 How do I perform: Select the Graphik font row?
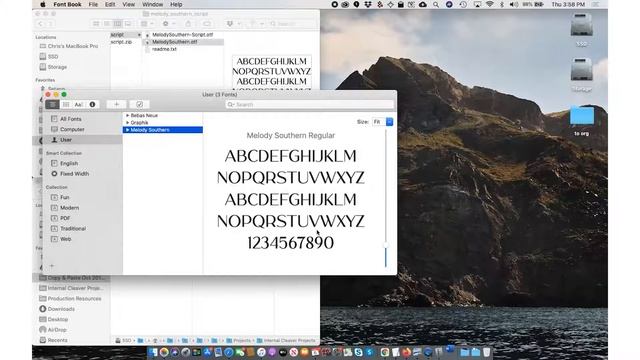coord(163,122)
